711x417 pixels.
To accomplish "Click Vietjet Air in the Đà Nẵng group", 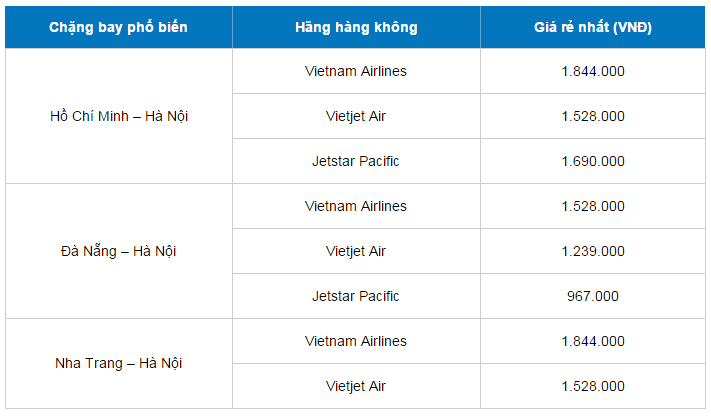I will coord(356,251).
